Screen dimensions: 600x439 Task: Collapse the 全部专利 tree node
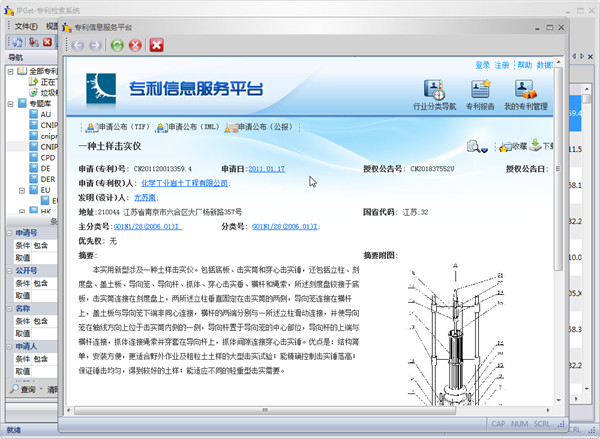click(10, 71)
